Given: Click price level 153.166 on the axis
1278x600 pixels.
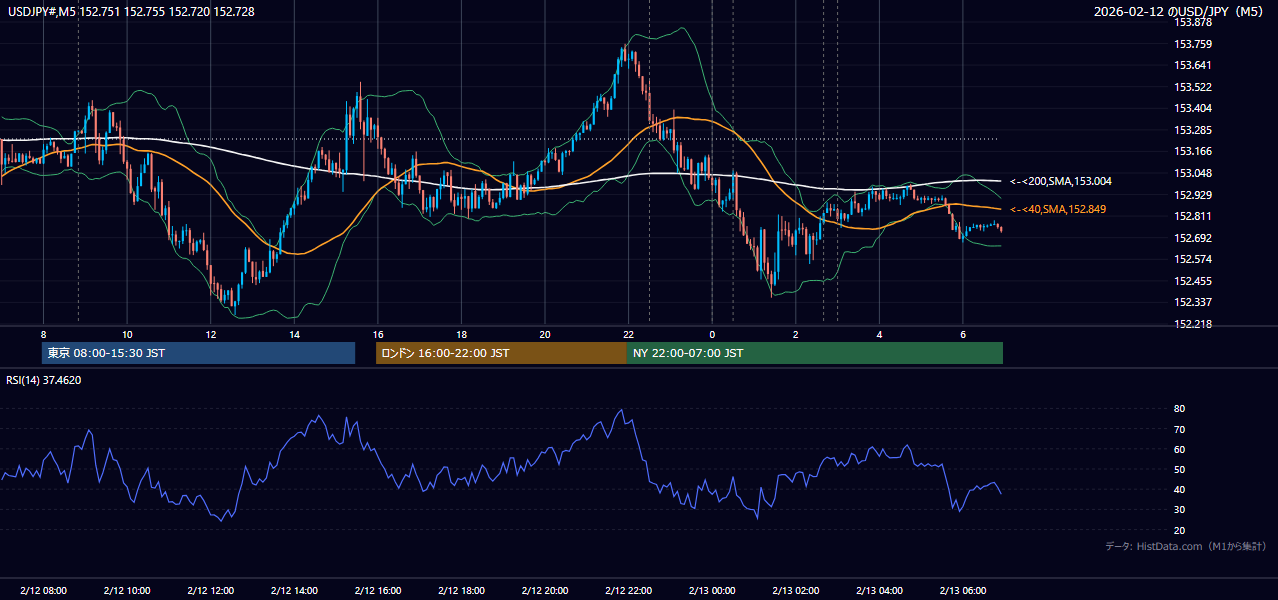Looking at the screenshot, I should [x=1193, y=151].
